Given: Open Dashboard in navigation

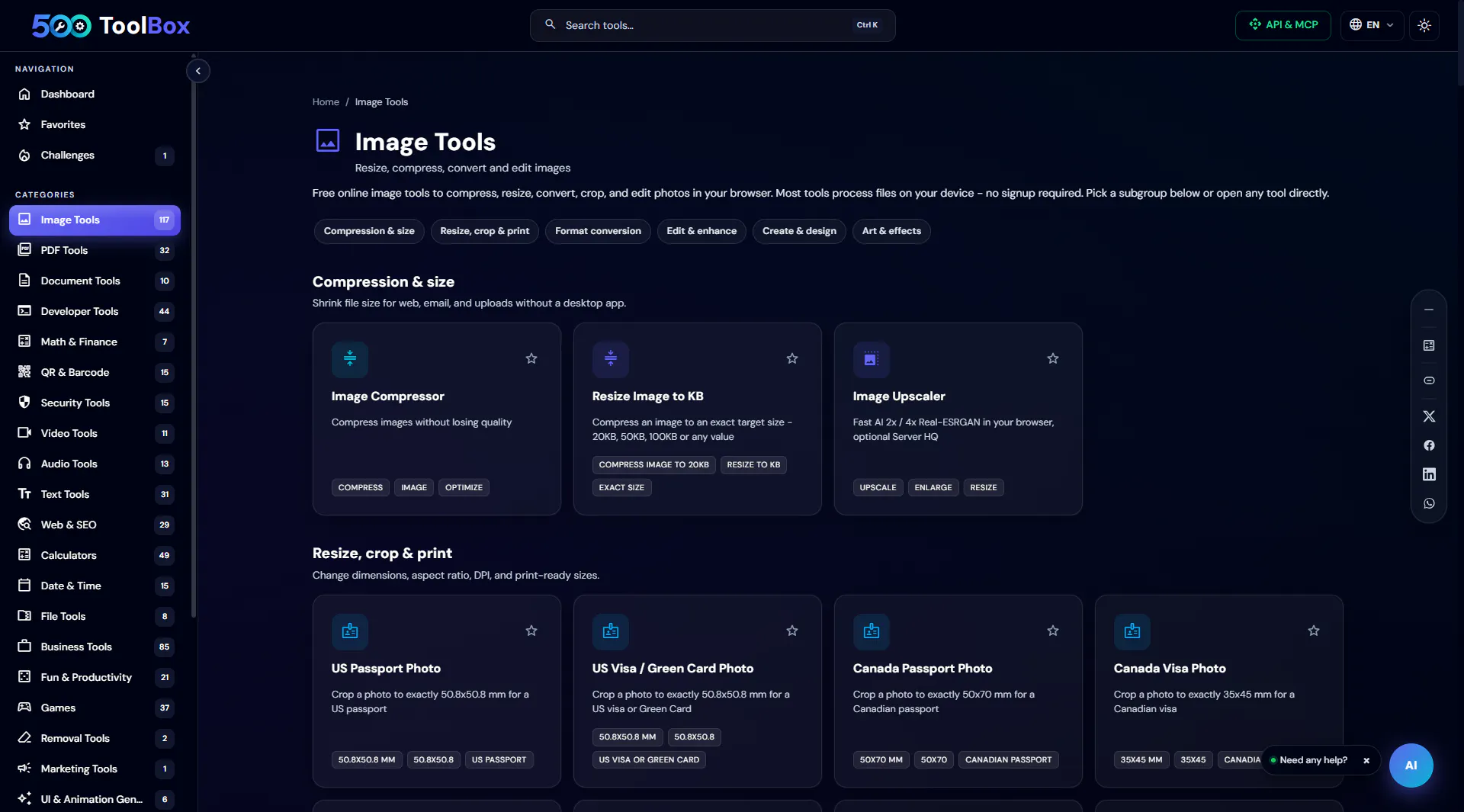Looking at the screenshot, I should [x=95, y=94].
